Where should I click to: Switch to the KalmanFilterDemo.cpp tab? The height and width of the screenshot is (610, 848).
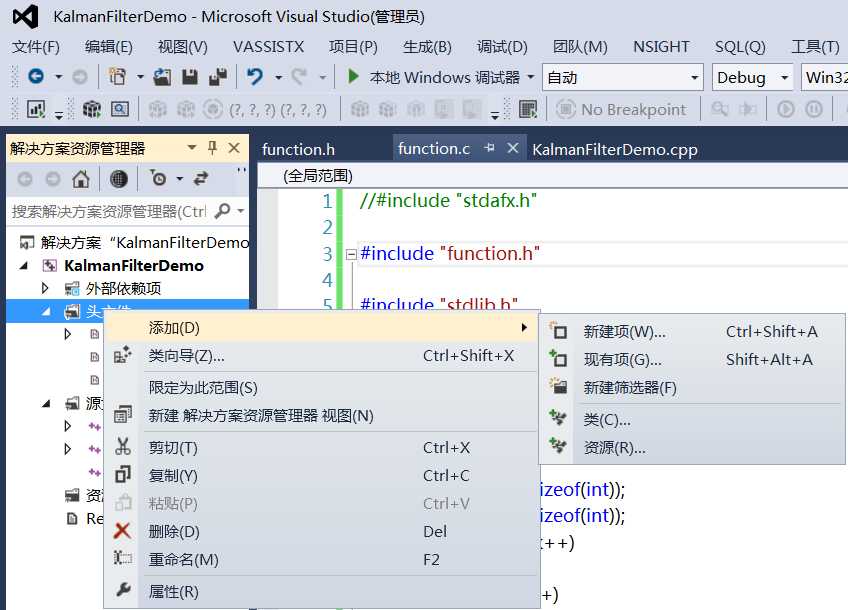pos(615,149)
